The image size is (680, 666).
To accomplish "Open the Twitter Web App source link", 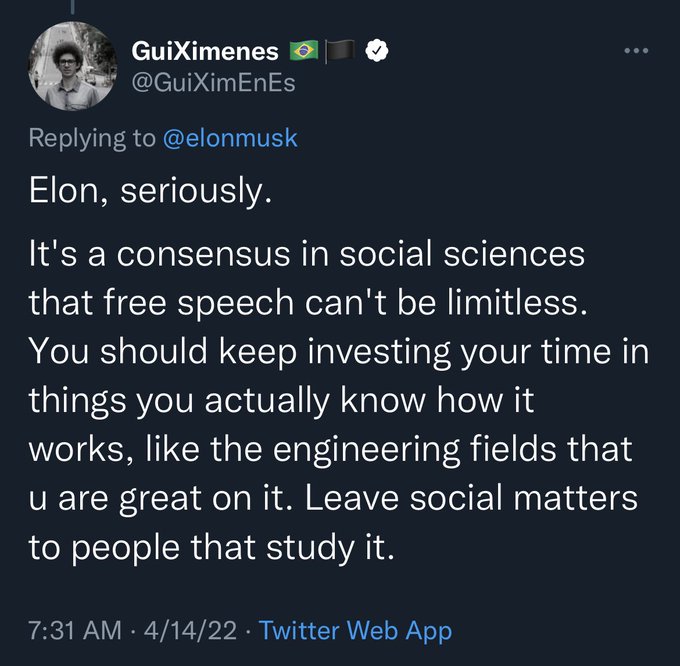I will tap(355, 631).
